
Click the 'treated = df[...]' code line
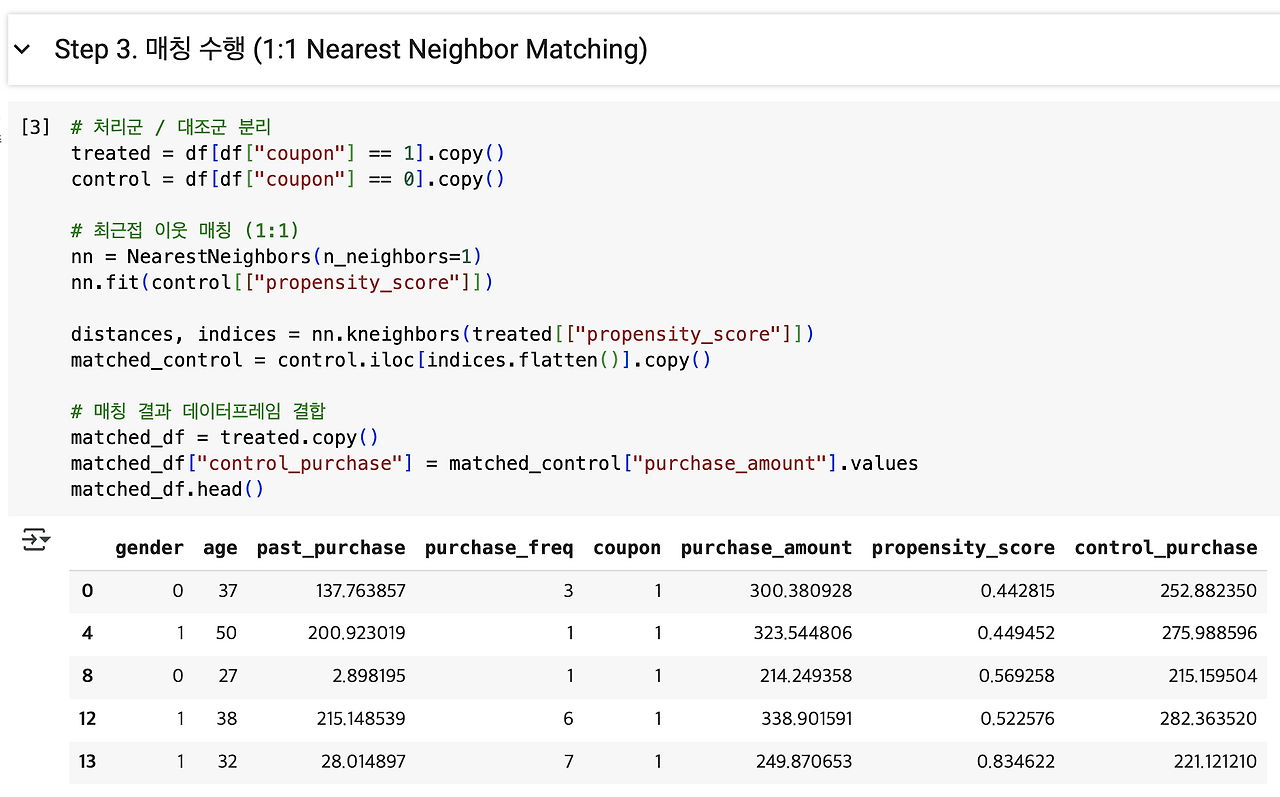288,153
